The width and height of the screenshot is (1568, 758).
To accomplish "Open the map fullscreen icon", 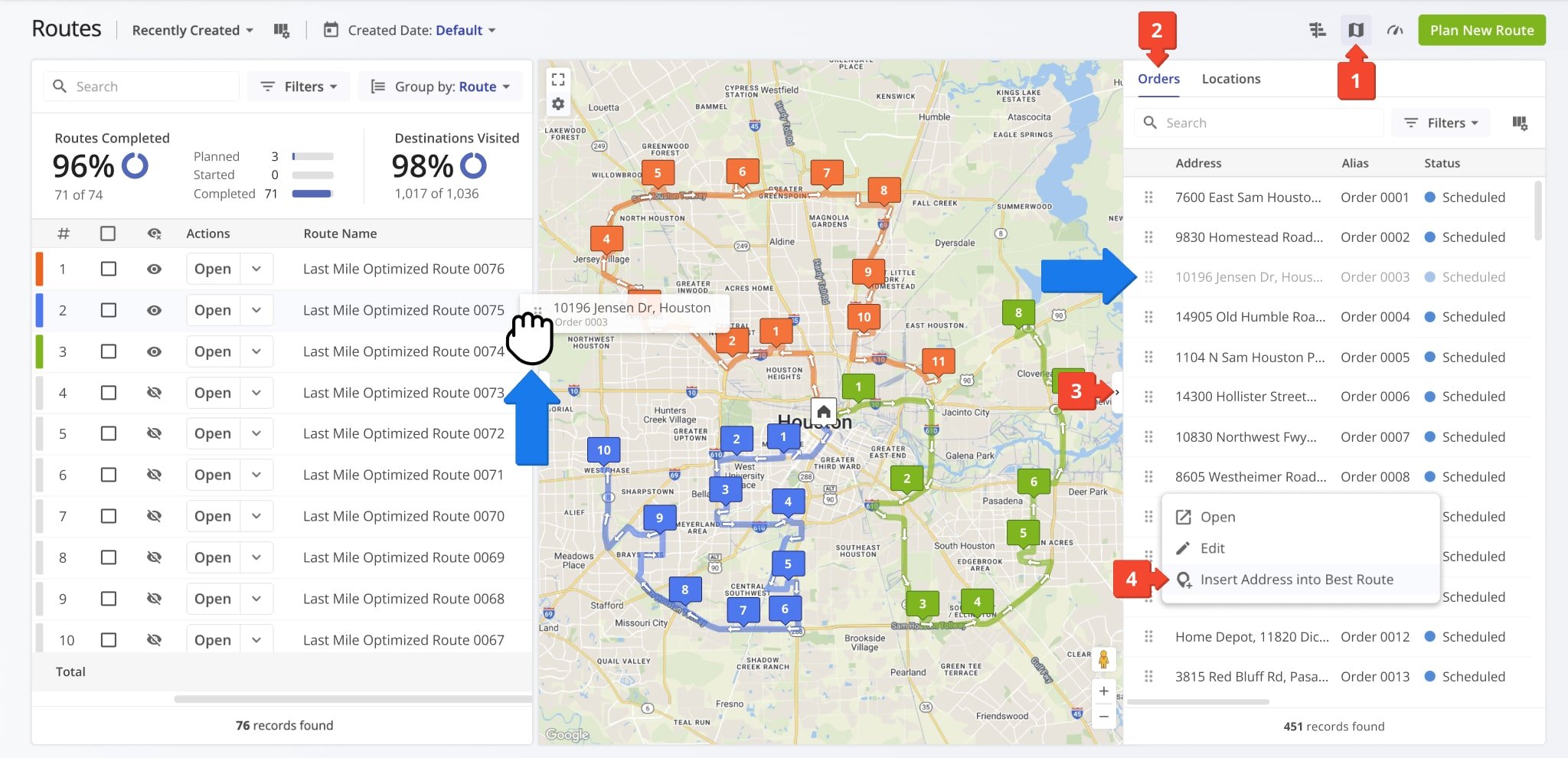I will [558, 78].
